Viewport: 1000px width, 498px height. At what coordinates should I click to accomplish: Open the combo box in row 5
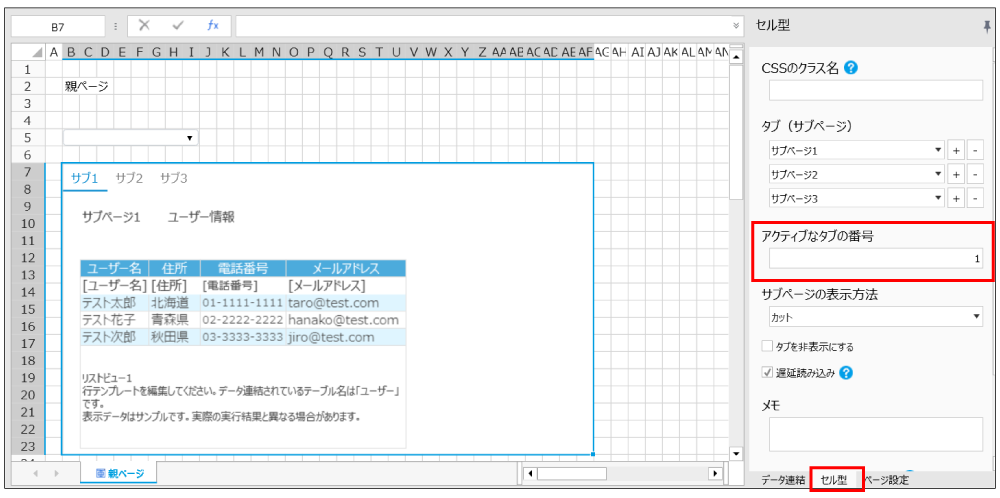[190, 137]
